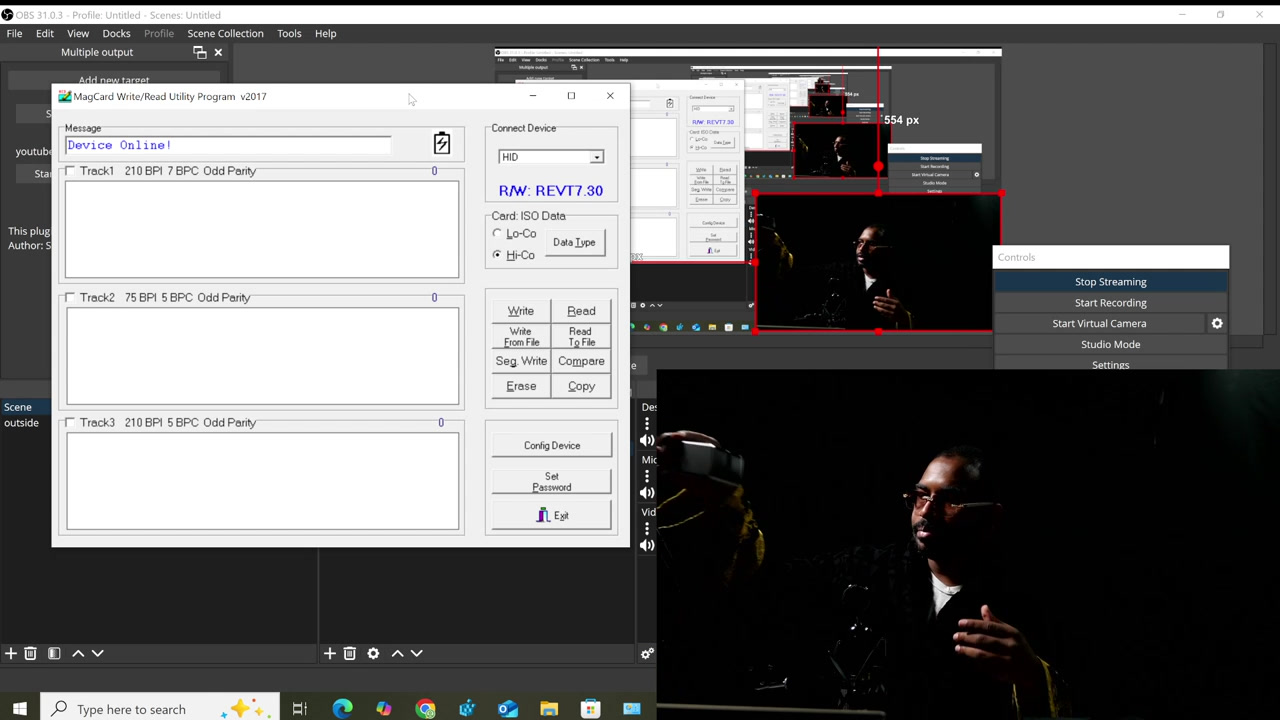Click the battery clipboard icon beside Message
Screen dimensions: 1280x720
tap(441, 144)
